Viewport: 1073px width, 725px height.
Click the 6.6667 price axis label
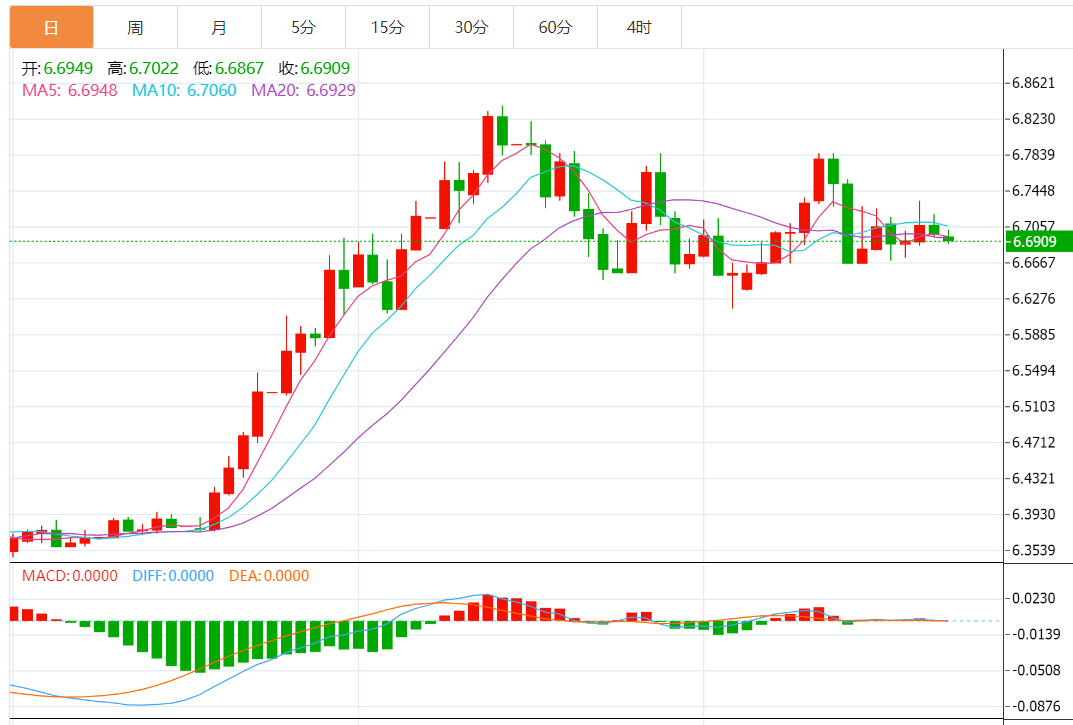(1034, 262)
